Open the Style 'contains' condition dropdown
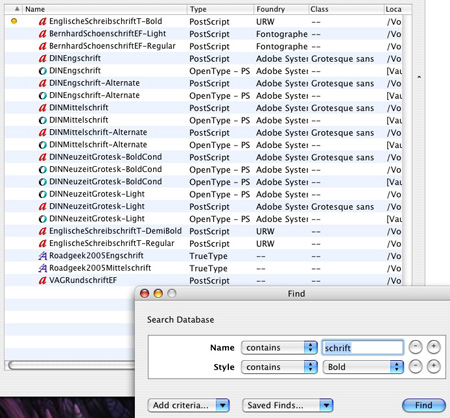Image resolution: width=450 pixels, height=418 pixels. pyautogui.click(x=279, y=367)
